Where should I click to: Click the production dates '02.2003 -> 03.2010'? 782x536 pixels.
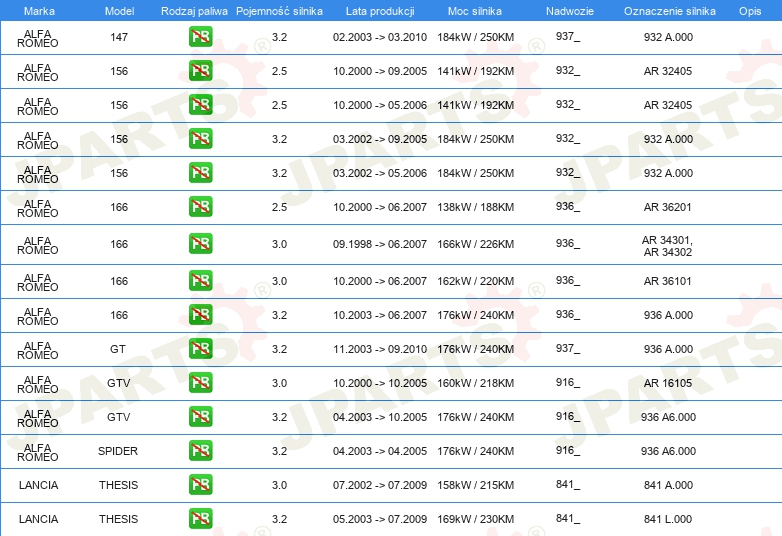tap(380, 37)
